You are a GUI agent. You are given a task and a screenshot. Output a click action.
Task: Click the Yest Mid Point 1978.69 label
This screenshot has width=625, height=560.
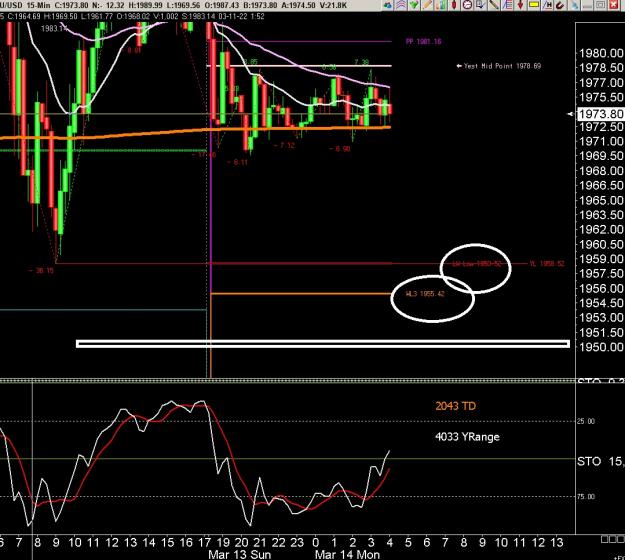502,66
